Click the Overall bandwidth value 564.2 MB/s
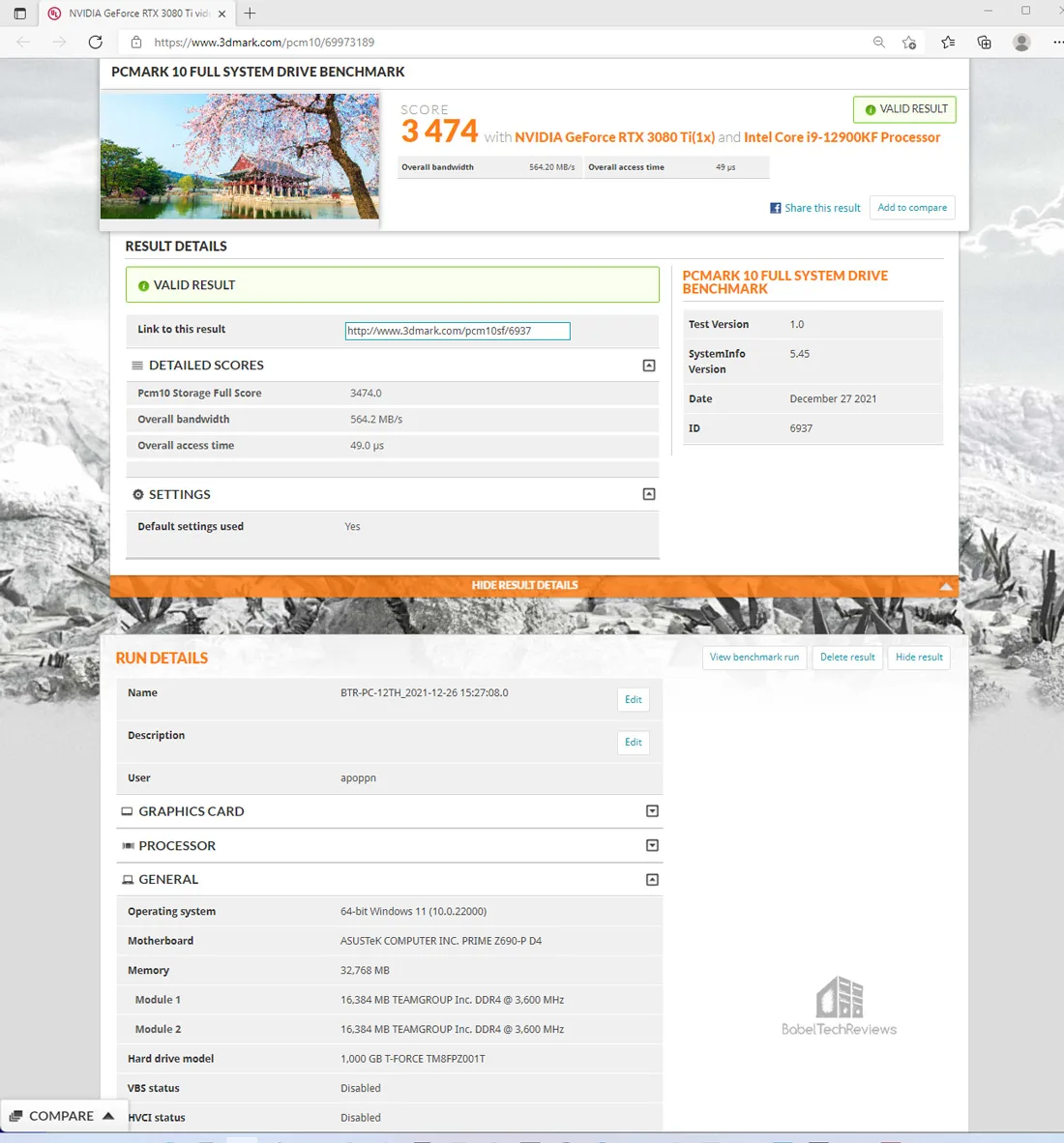The width and height of the screenshot is (1064, 1143). click(376, 419)
